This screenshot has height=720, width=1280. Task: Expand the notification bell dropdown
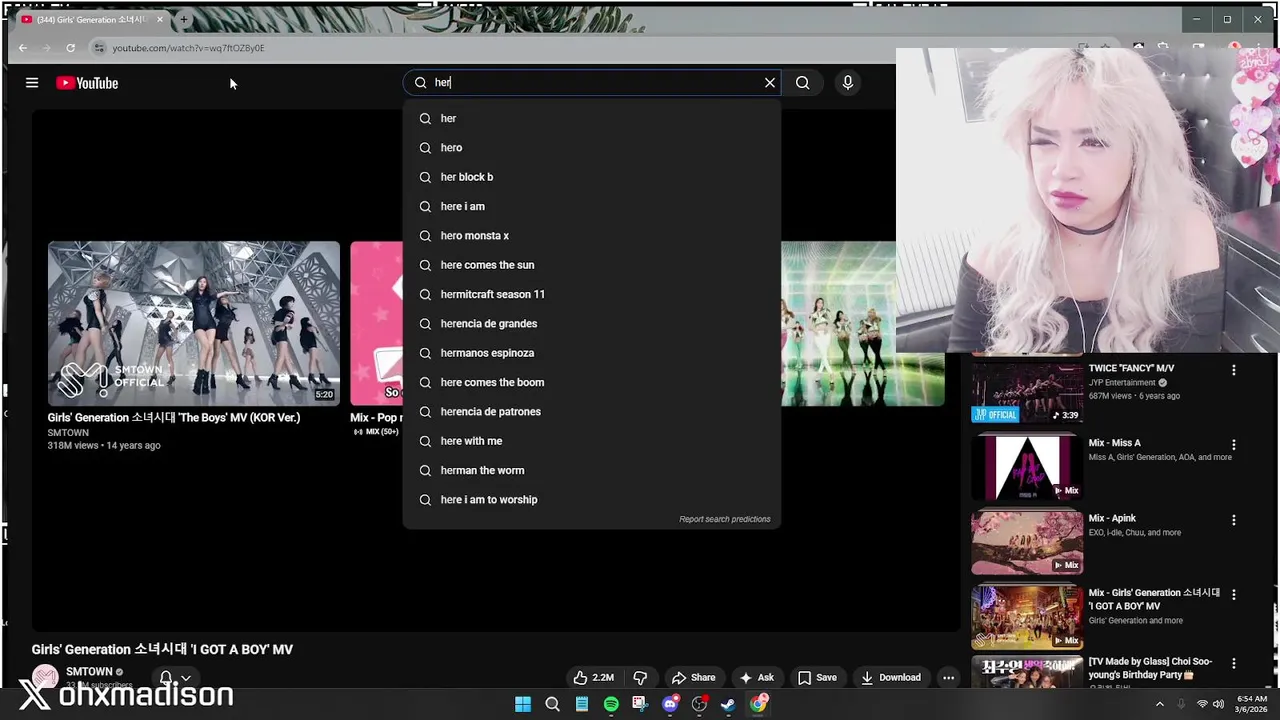click(x=175, y=678)
